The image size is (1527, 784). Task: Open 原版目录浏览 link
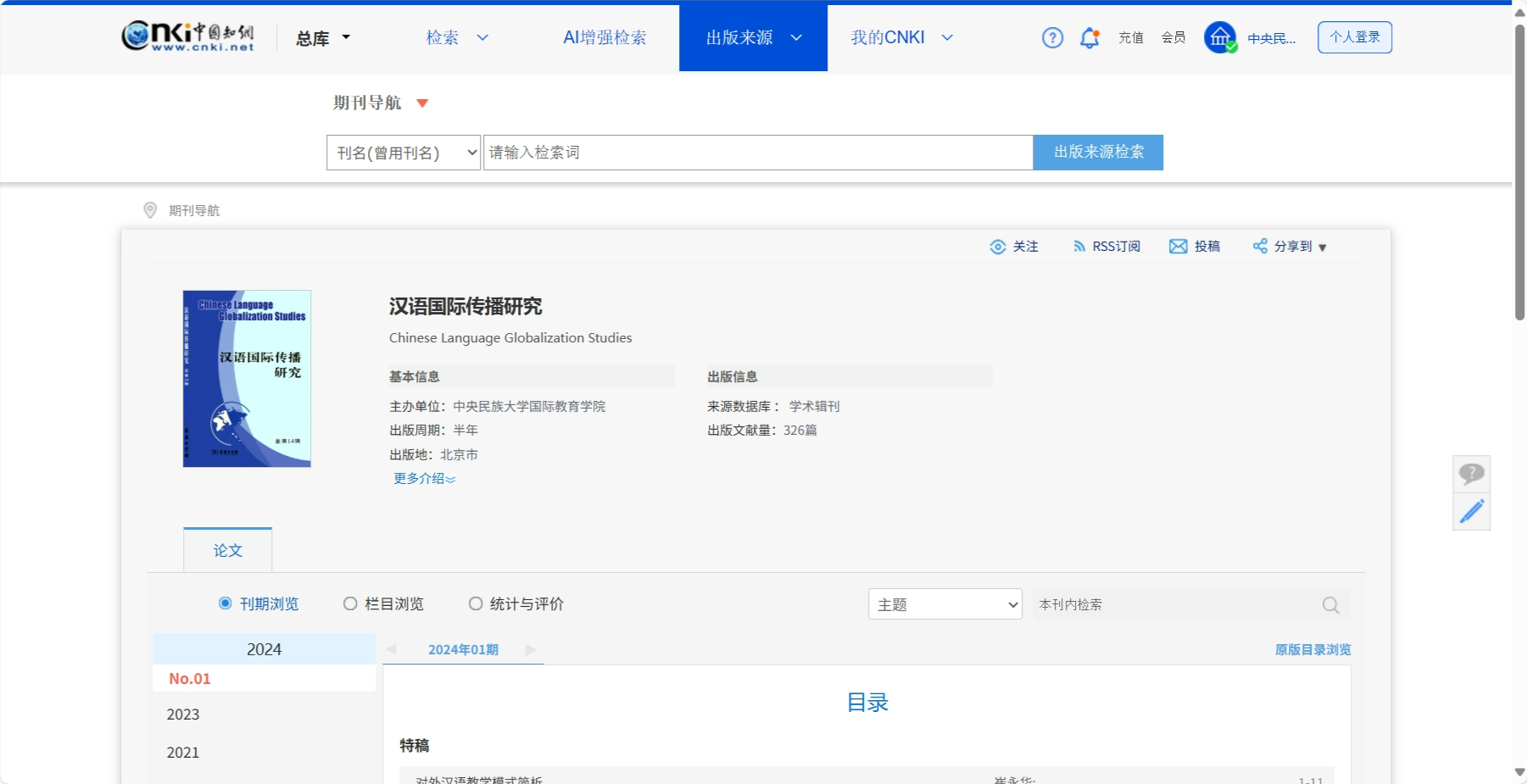point(1312,649)
